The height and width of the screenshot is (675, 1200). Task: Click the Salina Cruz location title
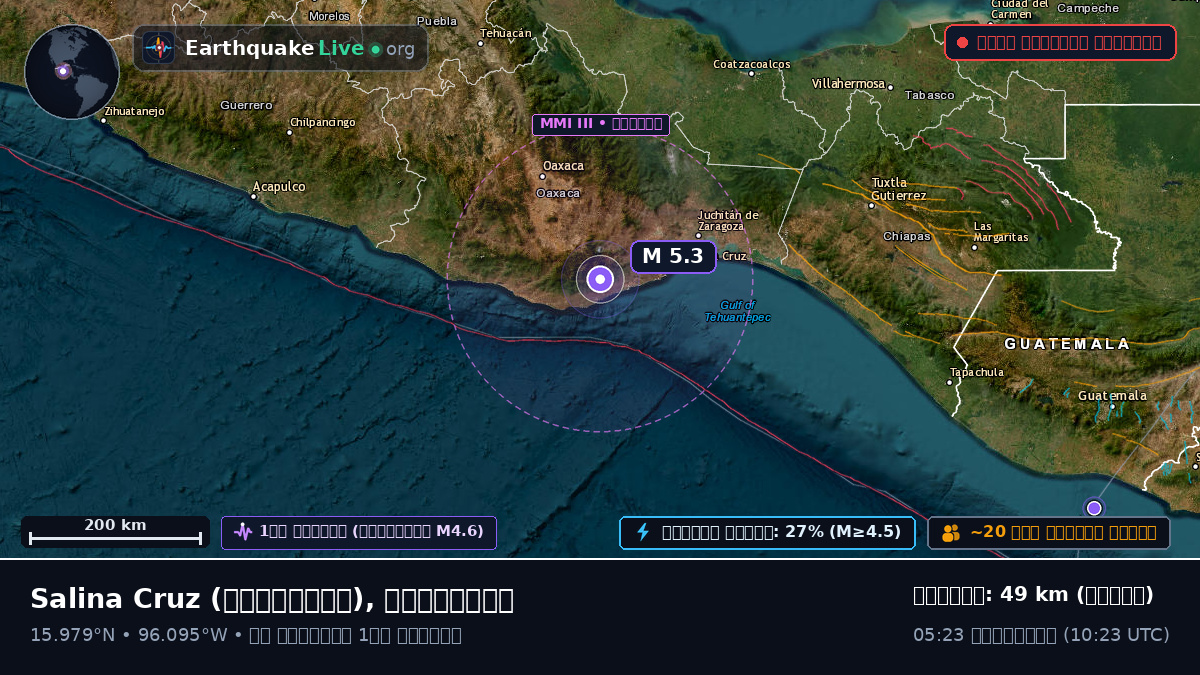(x=272, y=599)
